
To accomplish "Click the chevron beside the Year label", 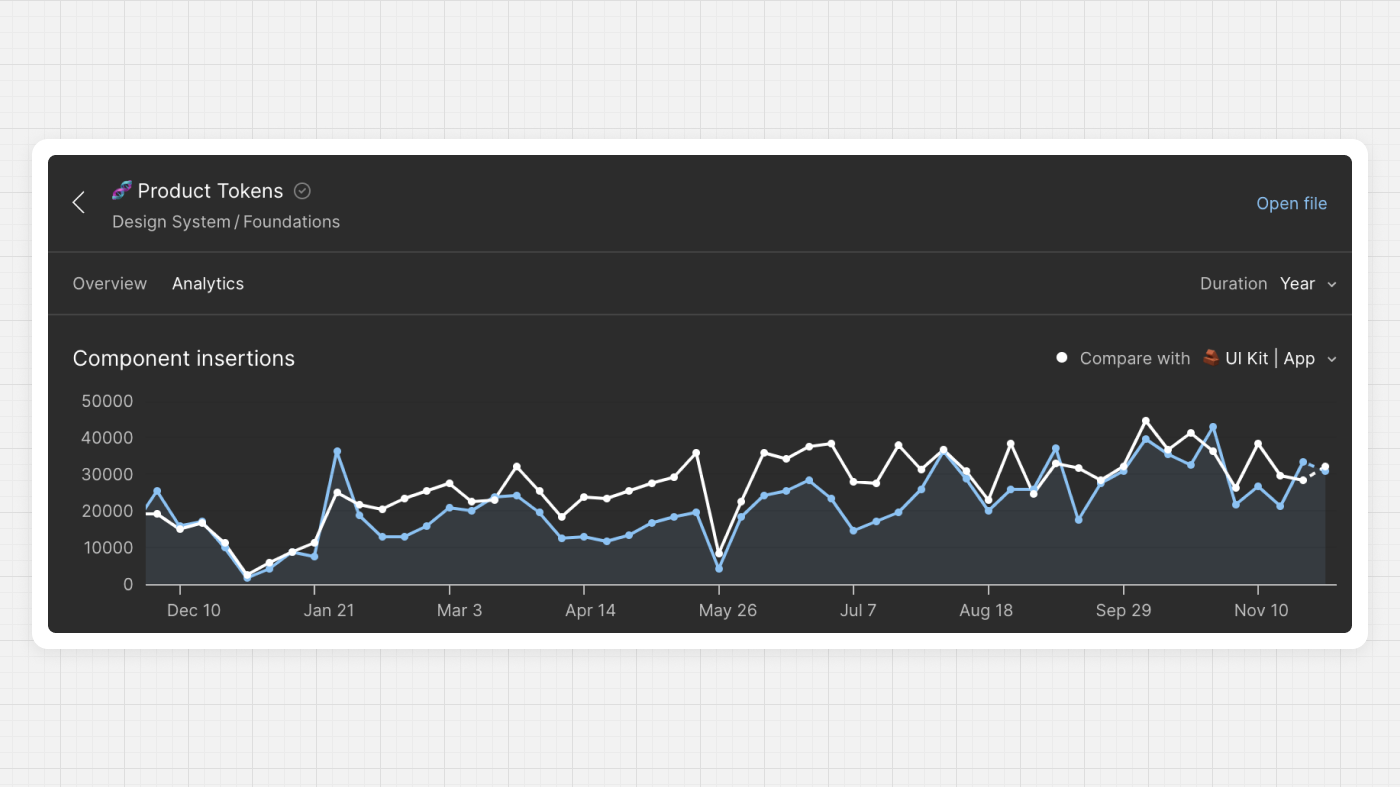I will [x=1332, y=284].
